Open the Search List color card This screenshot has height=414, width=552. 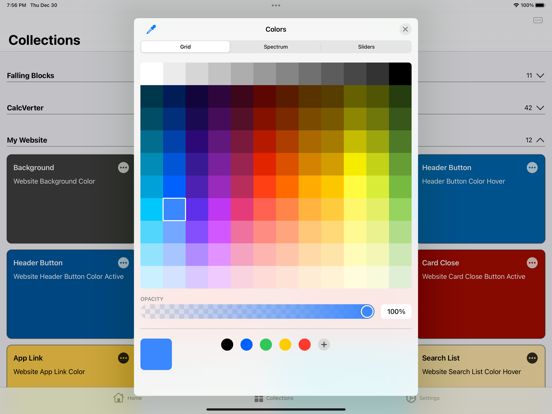click(482, 366)
